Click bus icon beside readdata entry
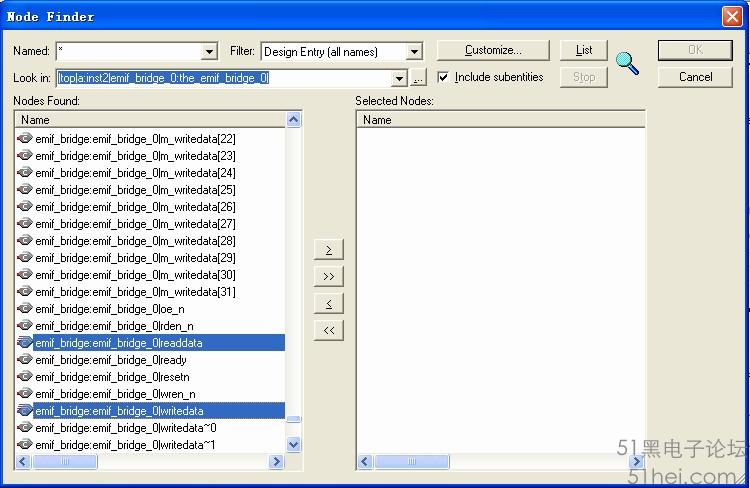The image size is (750, 488). (25, 343)
